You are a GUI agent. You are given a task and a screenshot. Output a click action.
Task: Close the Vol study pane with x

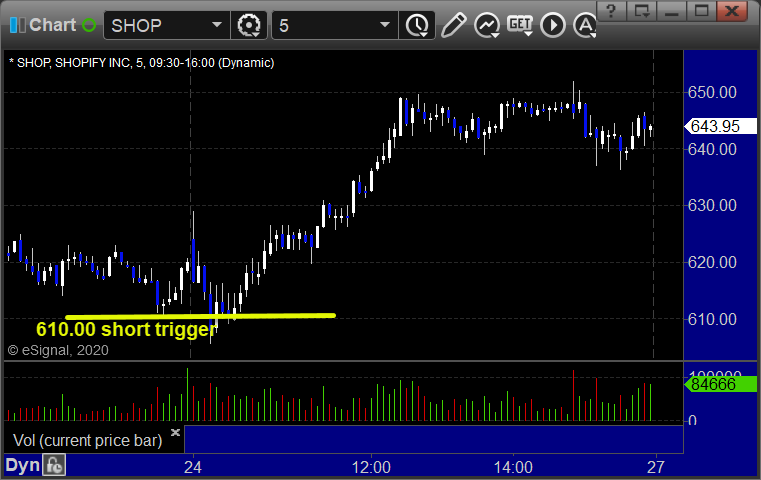click(175, 432)
